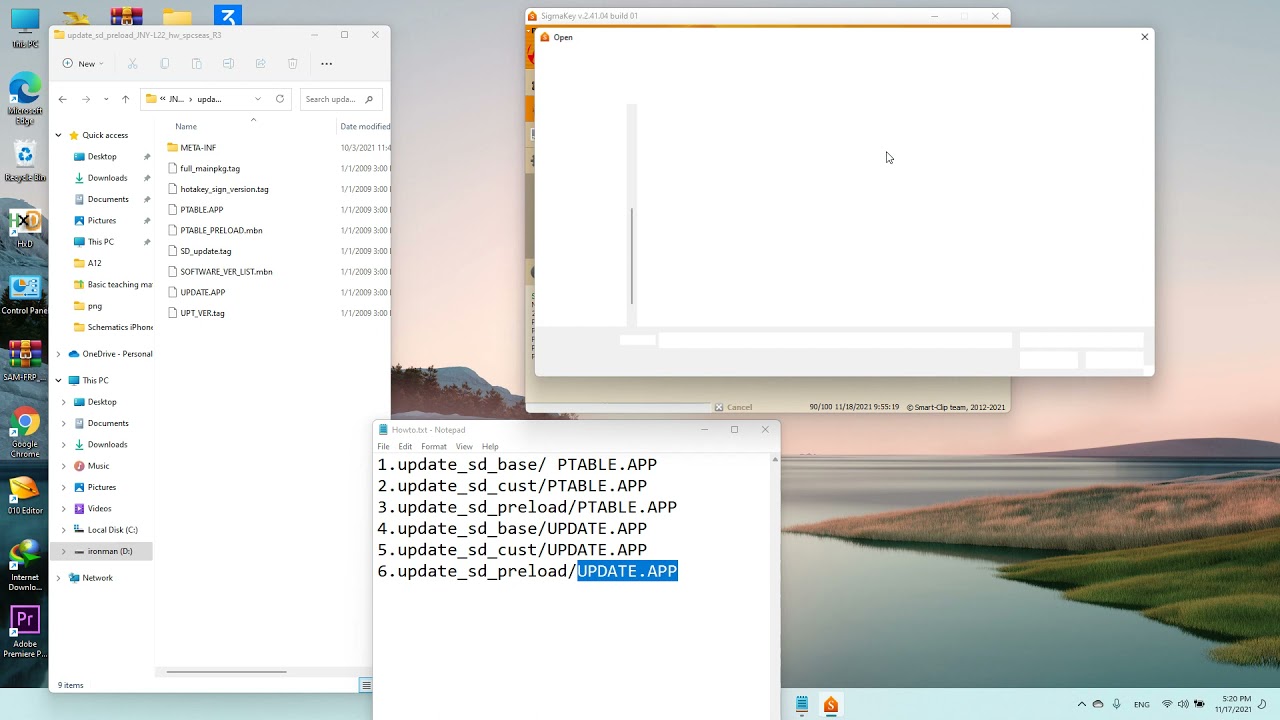Expand the Local Disk (C:) node
Image resolution: width=1280 pixels, height=720 pixels.
coord(64,530)
